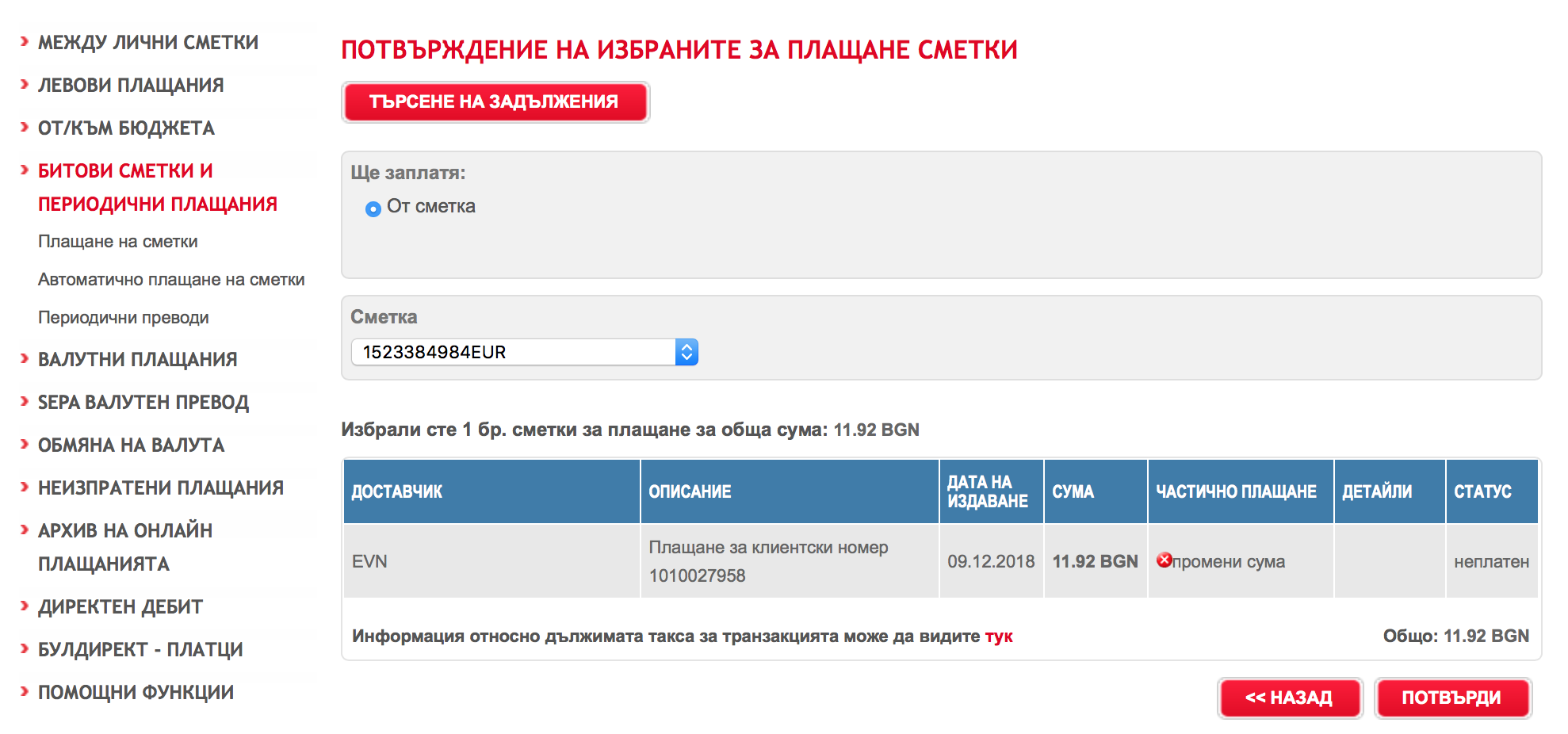The height and width of the screenshot is (734, 1568).
Task: Open the тук transaction fee link
Action: (999, 637)
